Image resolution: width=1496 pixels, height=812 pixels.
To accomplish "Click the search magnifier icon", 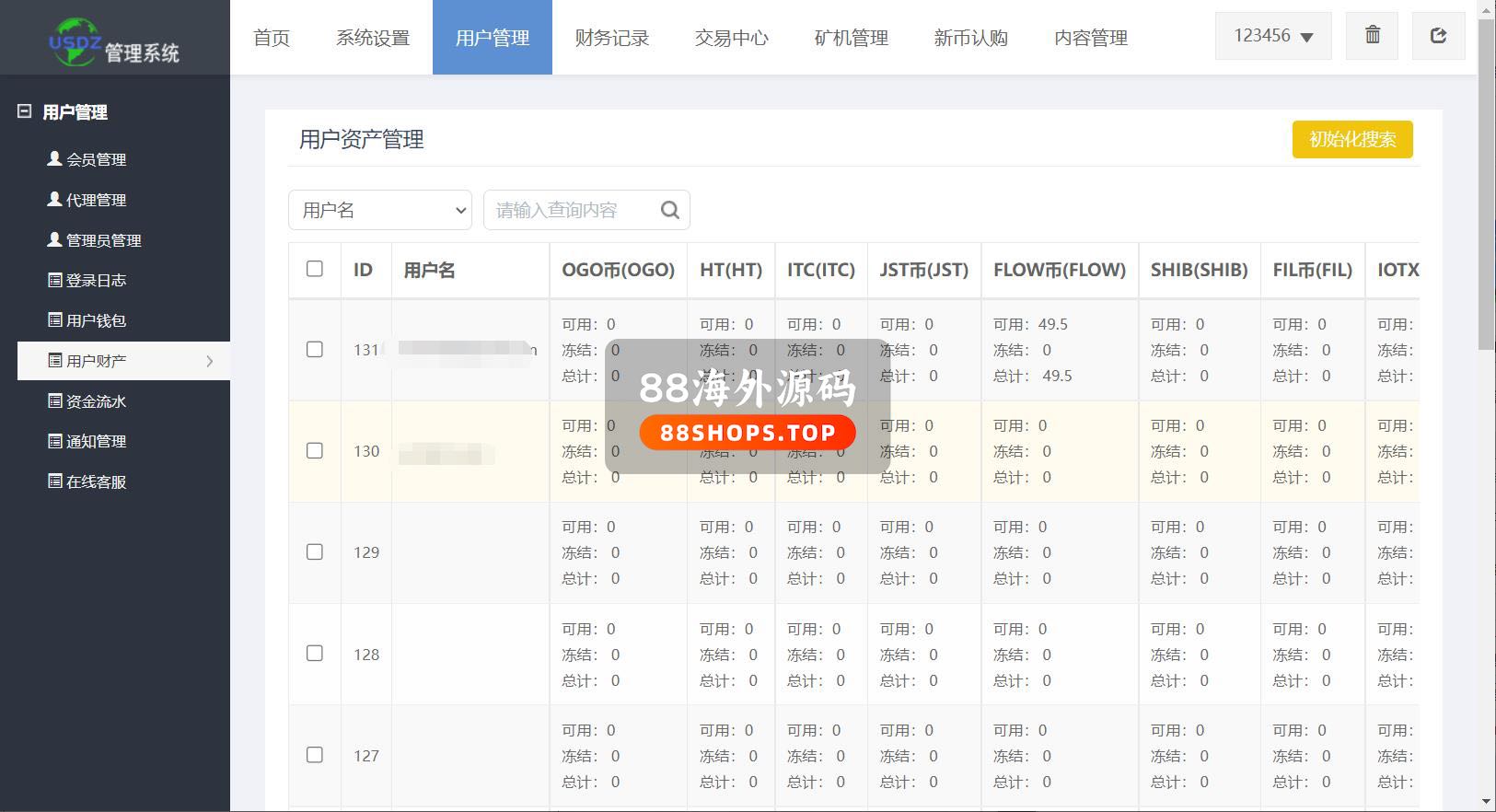I will 670,210.
